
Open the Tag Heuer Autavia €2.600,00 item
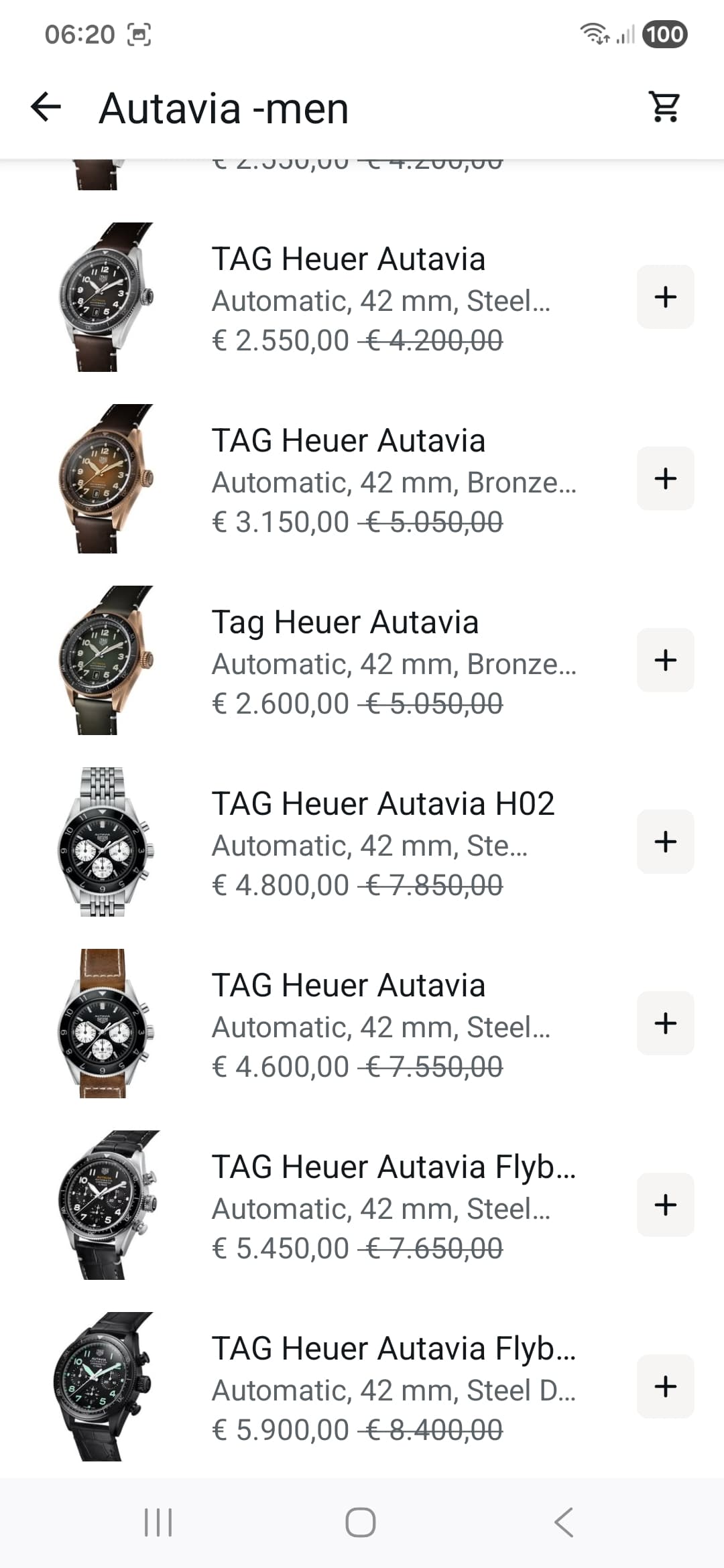tap(345, 623)
